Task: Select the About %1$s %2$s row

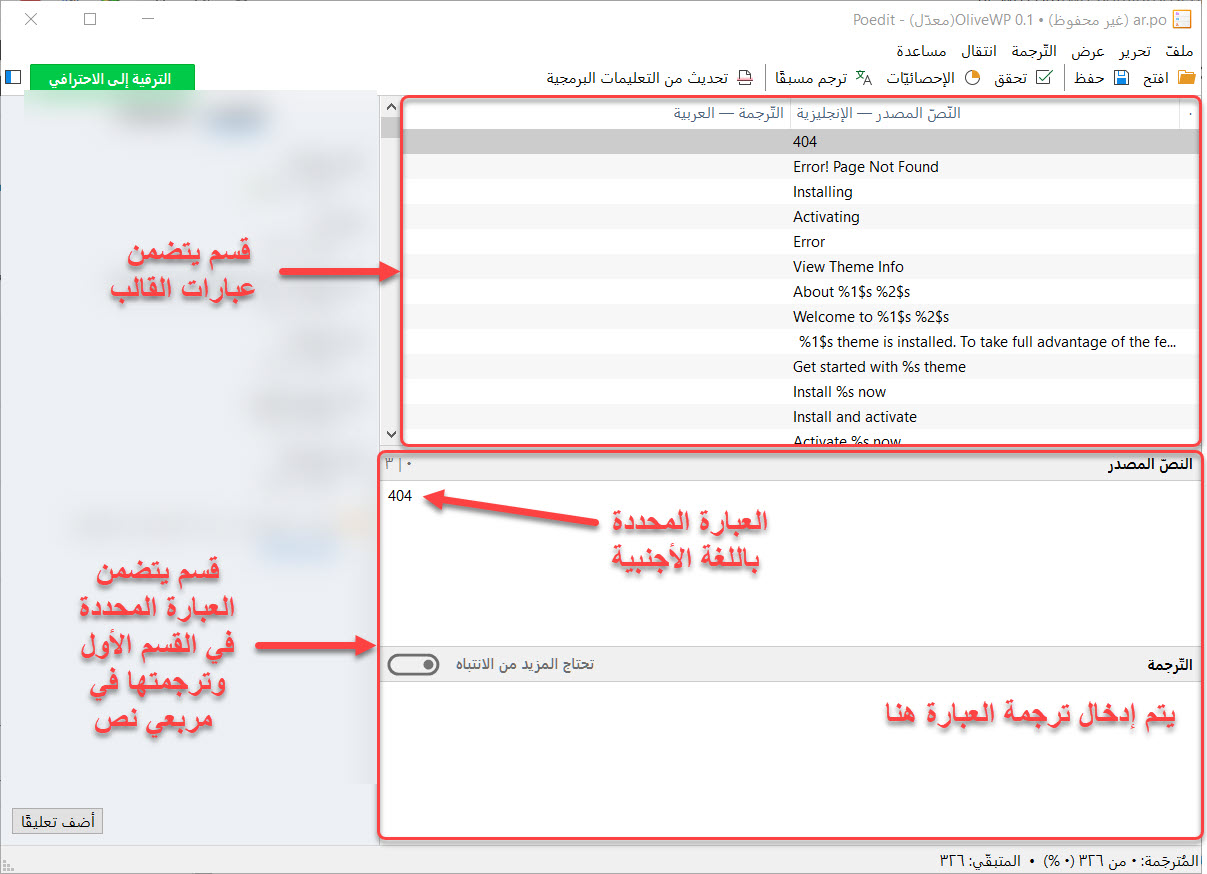Action: click(800, 292)
